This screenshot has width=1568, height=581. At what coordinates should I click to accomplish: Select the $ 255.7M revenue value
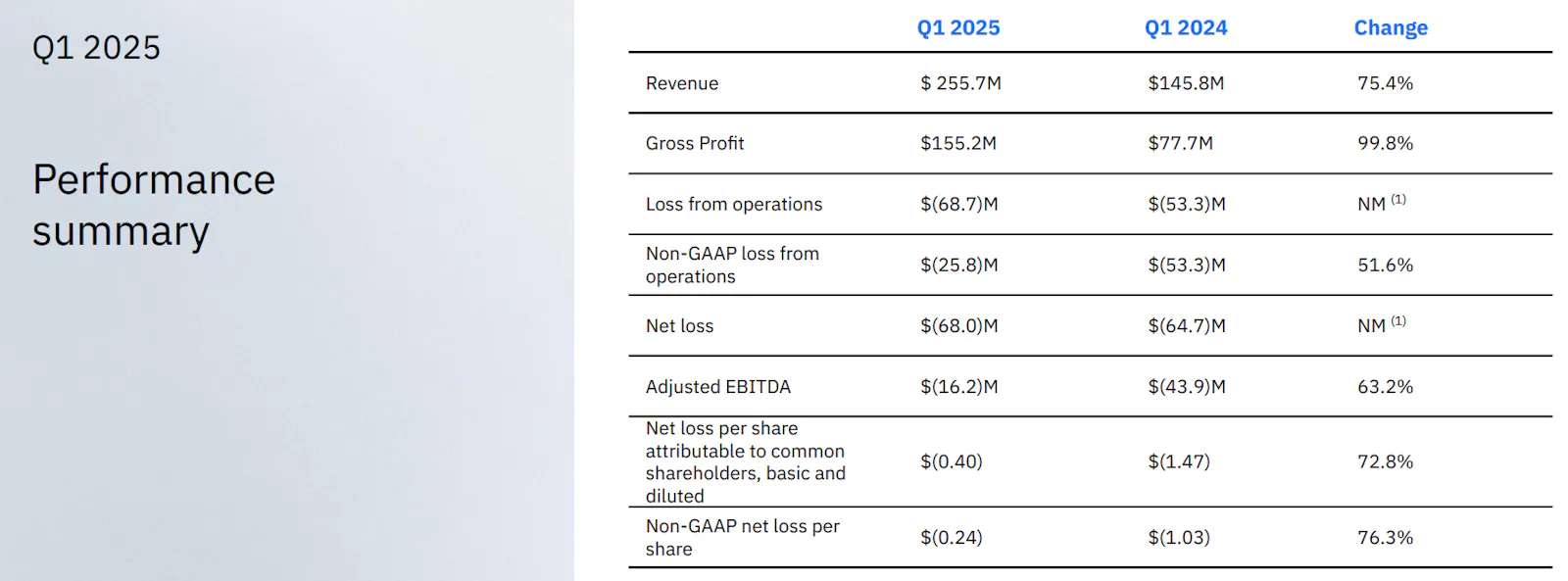(960, 83)
